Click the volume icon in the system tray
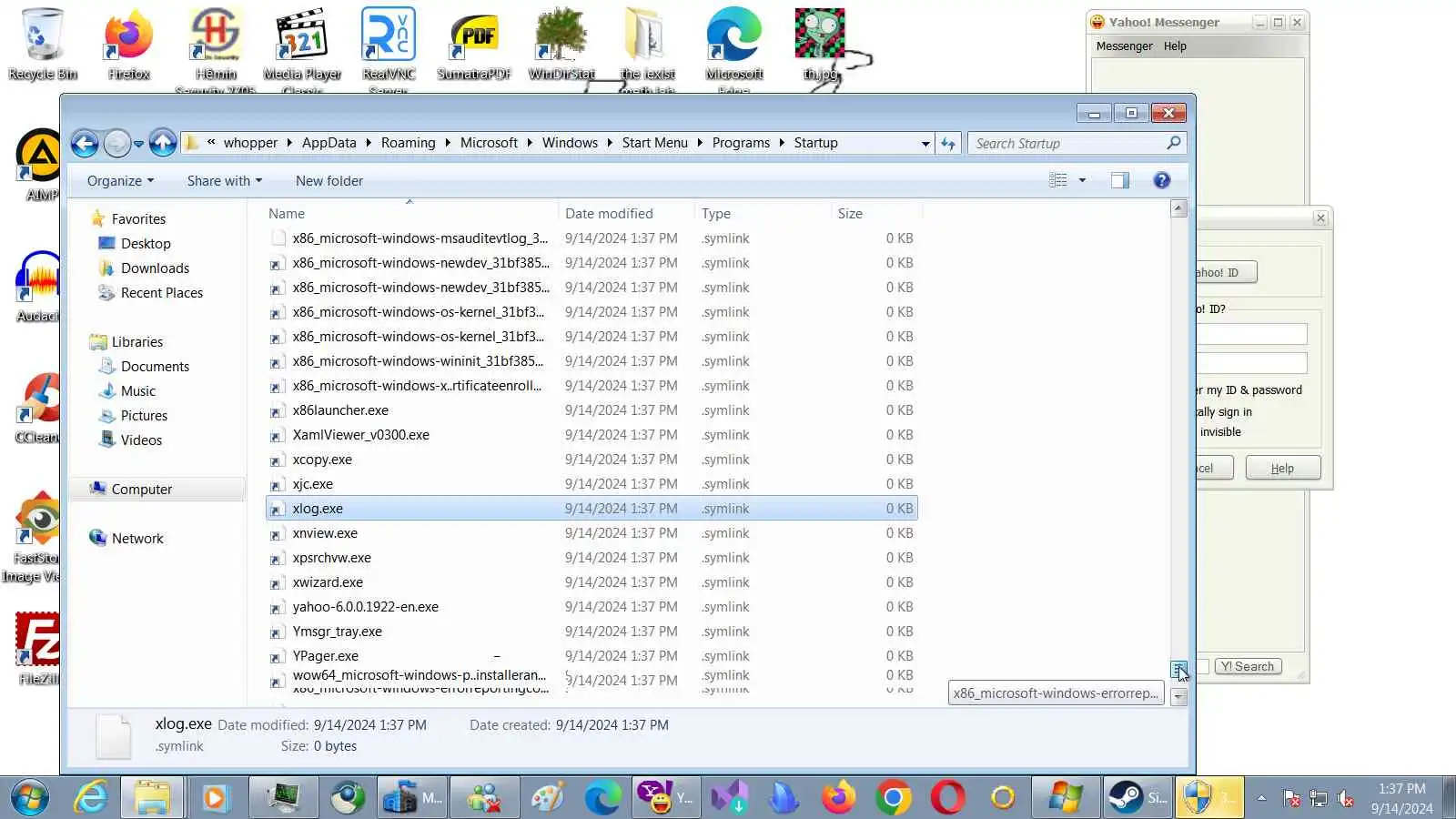Viewport: 1456px width, 819px height. point(1345,799)
